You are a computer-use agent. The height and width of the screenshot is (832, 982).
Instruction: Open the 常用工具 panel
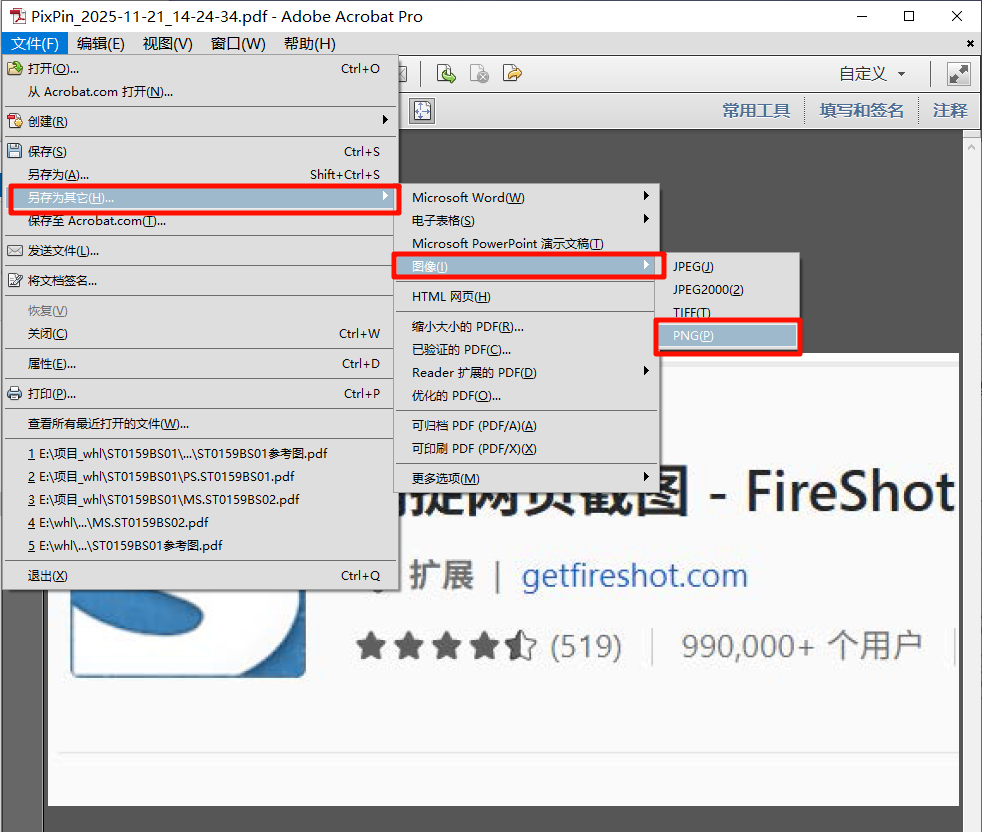(756, 111)
